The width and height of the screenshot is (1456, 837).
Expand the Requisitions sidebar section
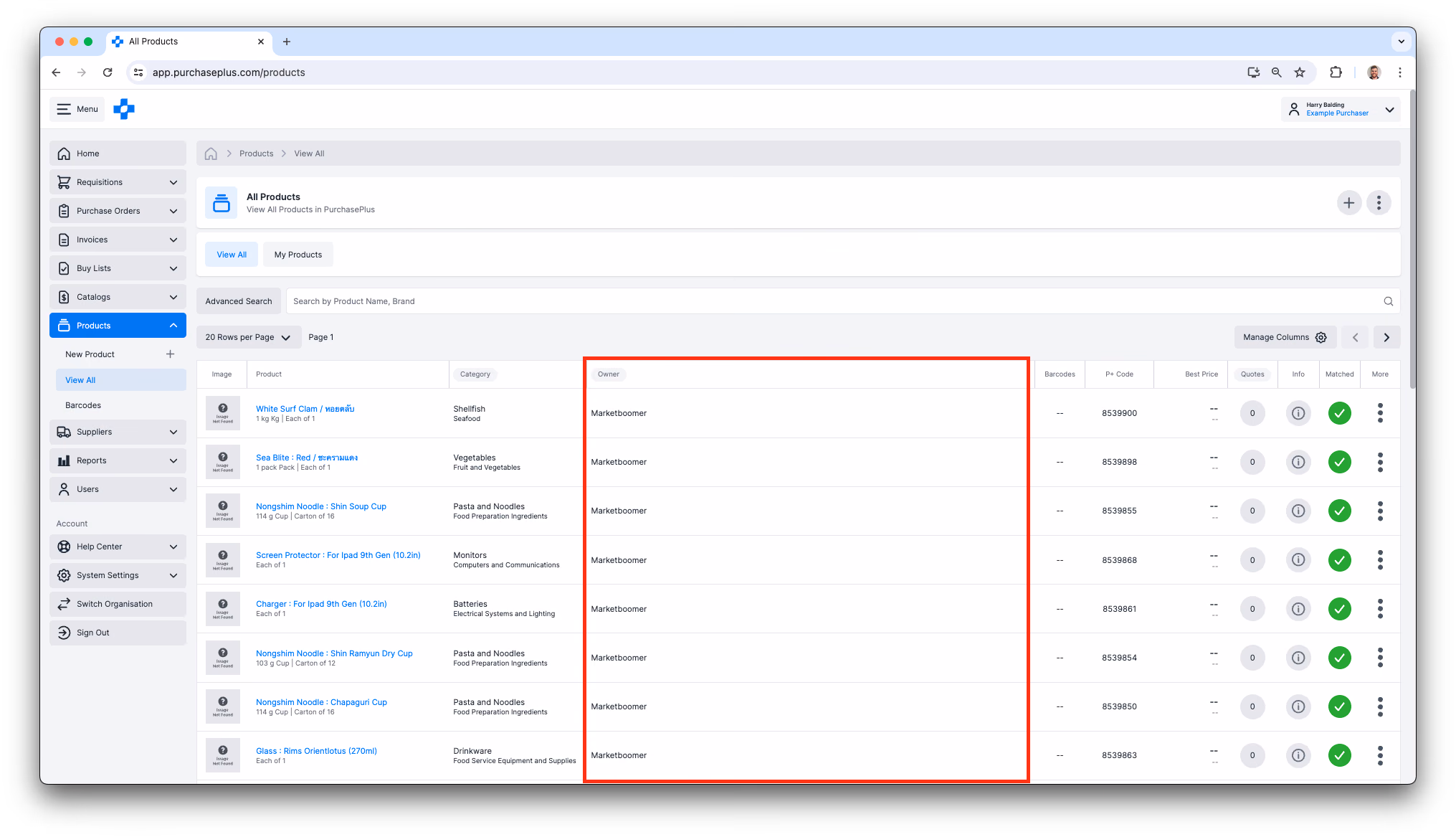[x=118, y=182]
